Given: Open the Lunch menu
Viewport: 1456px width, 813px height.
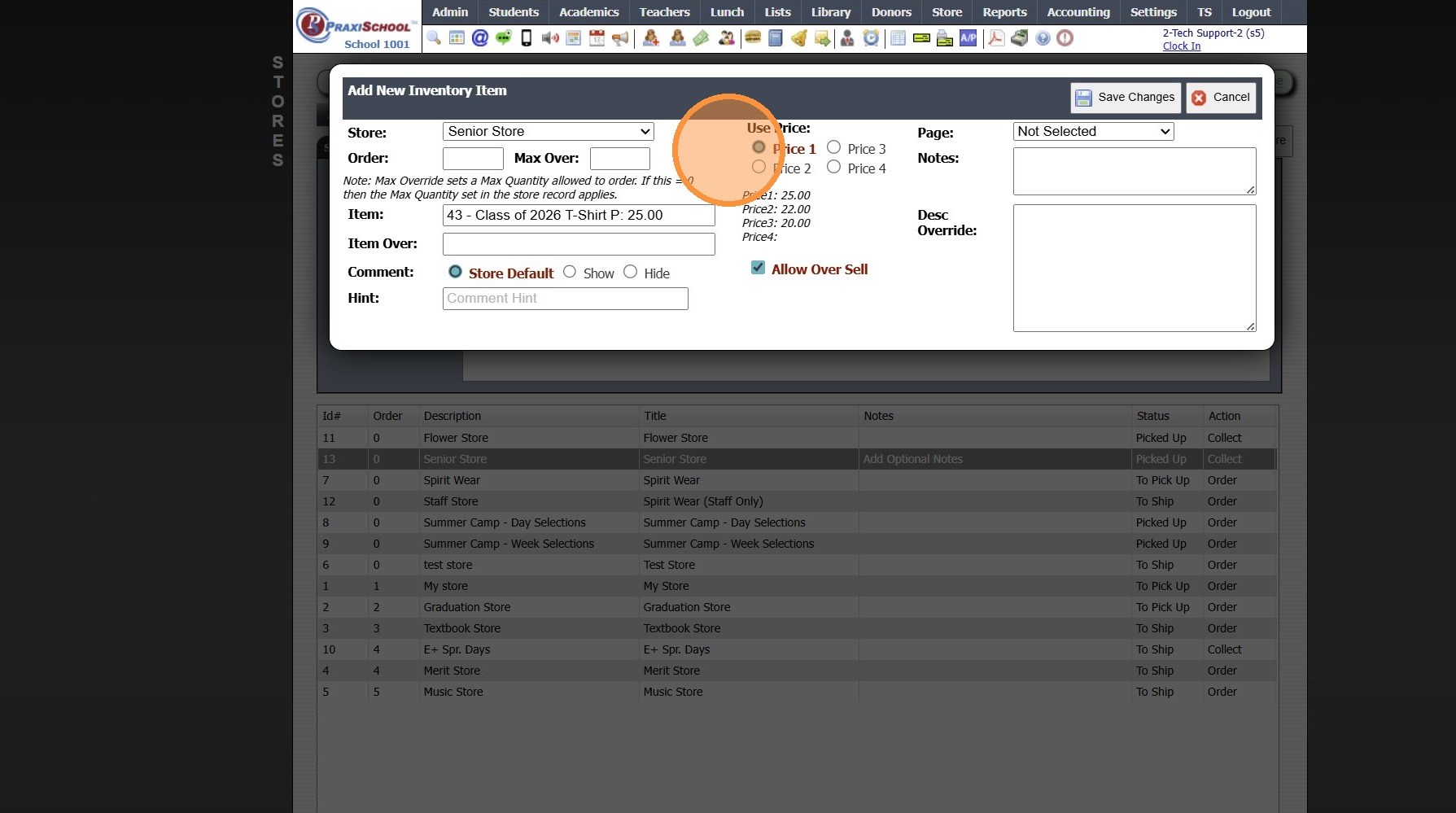Looking at the screenshot, I should point(727,12).
